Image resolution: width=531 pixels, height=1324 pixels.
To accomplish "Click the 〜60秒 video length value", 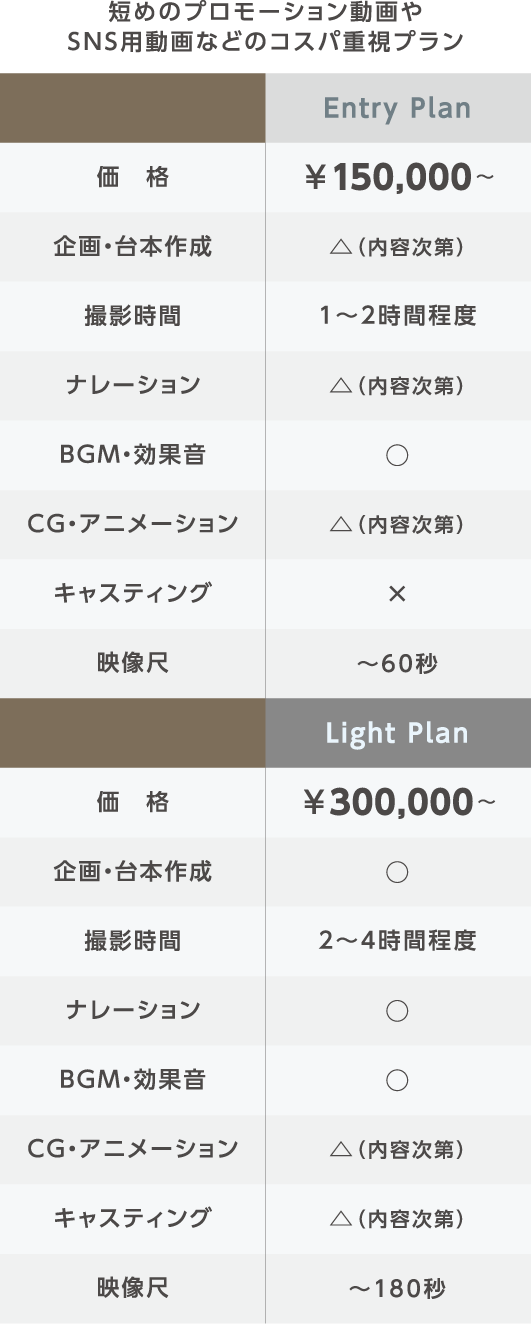I will (397, 663).
